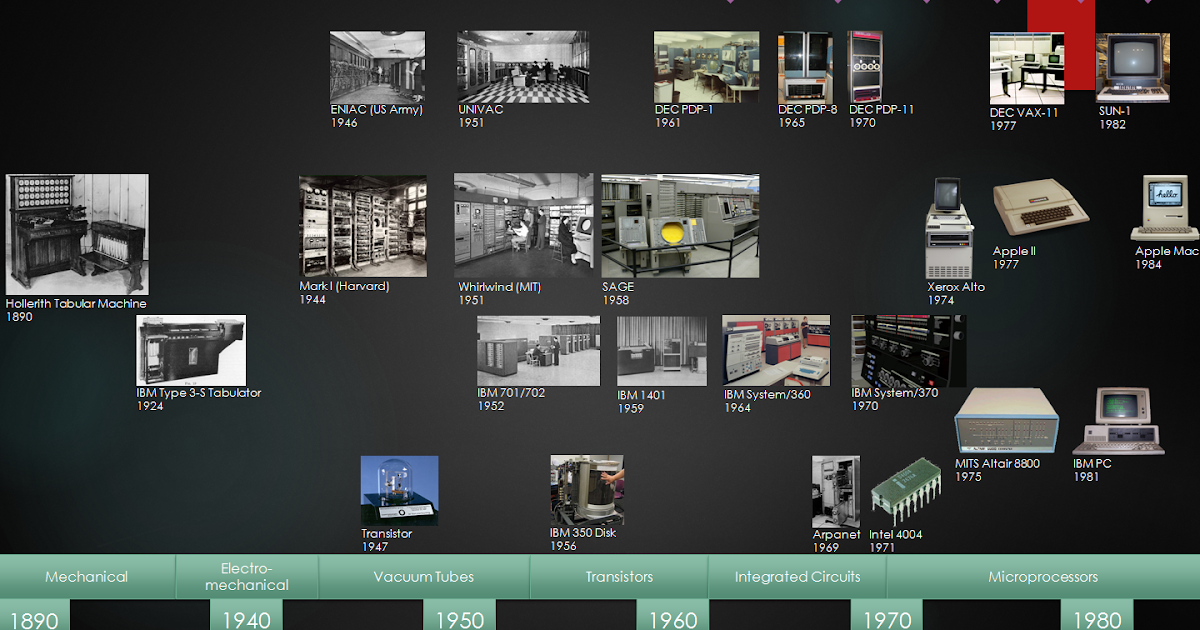Select the ENIAC (US Army) 1946 photo
This screenshot has width=1200, height=630.
[377, 65]
